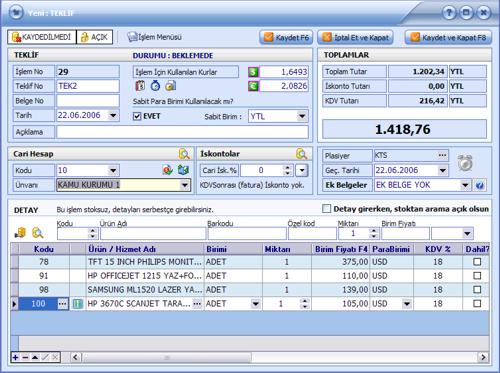Expand the Ünvanı KAMU KURUMU 1 dropdown
This screenshot has height=373, width=500.
[x=184, y=185]
